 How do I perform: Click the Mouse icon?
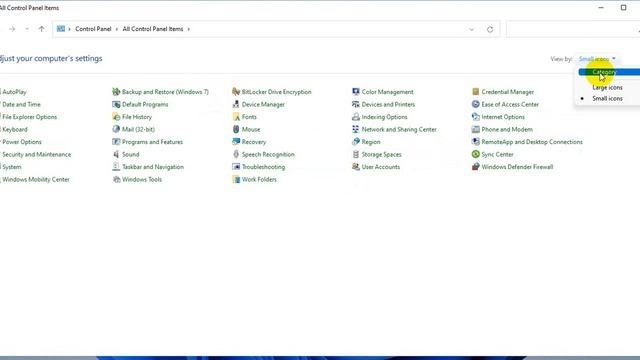[x=236, y=129]
